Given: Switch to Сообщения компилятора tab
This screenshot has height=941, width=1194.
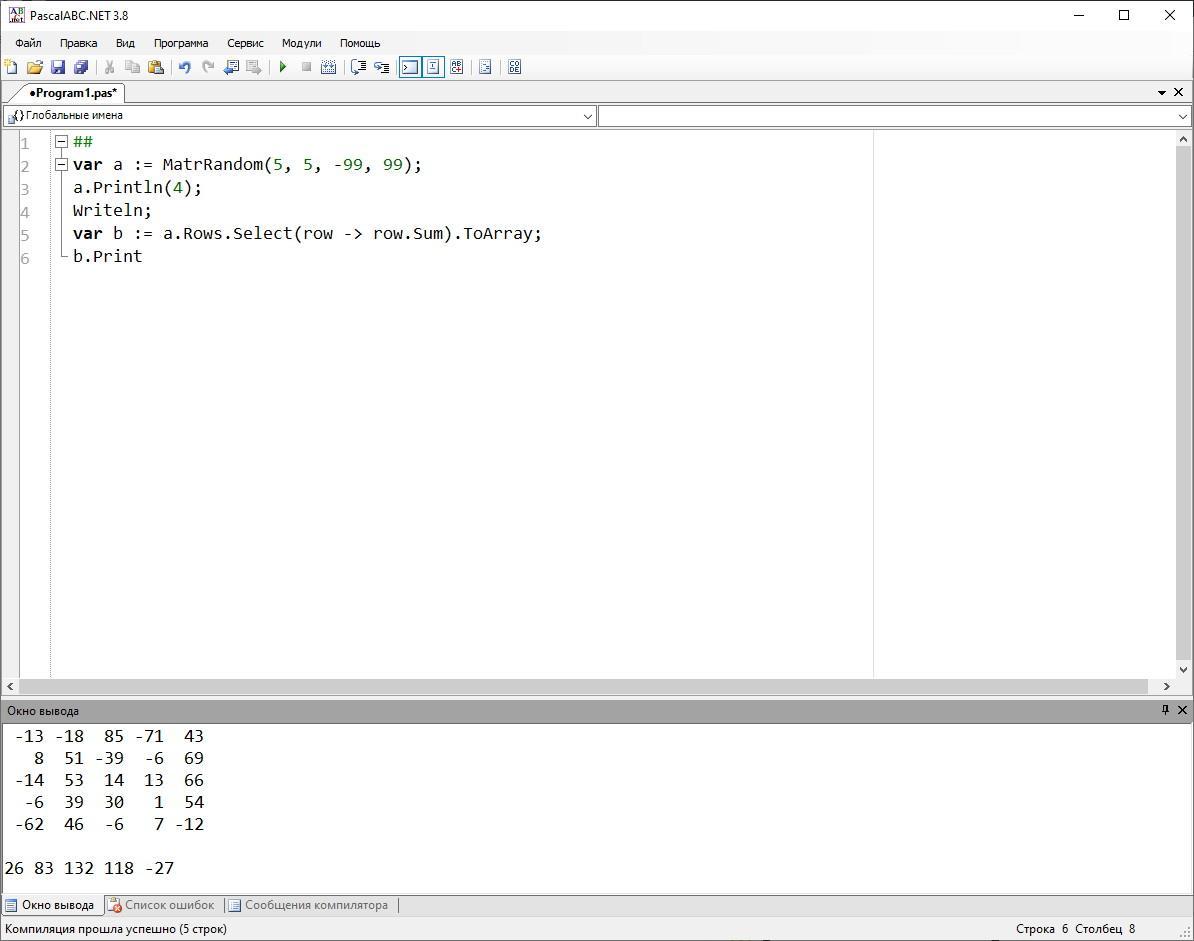Looking at the screenshot, I should [x=309, y=905].
